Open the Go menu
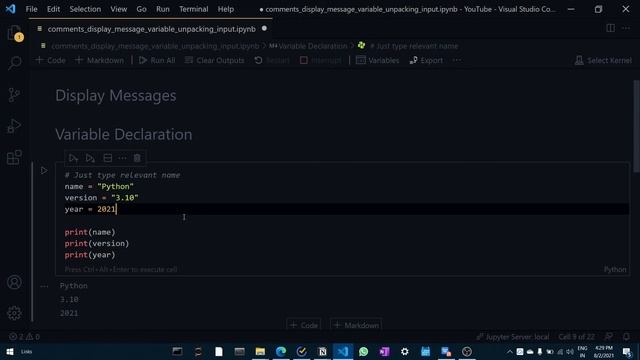This screenshot has height=360, width=640. 141,9
